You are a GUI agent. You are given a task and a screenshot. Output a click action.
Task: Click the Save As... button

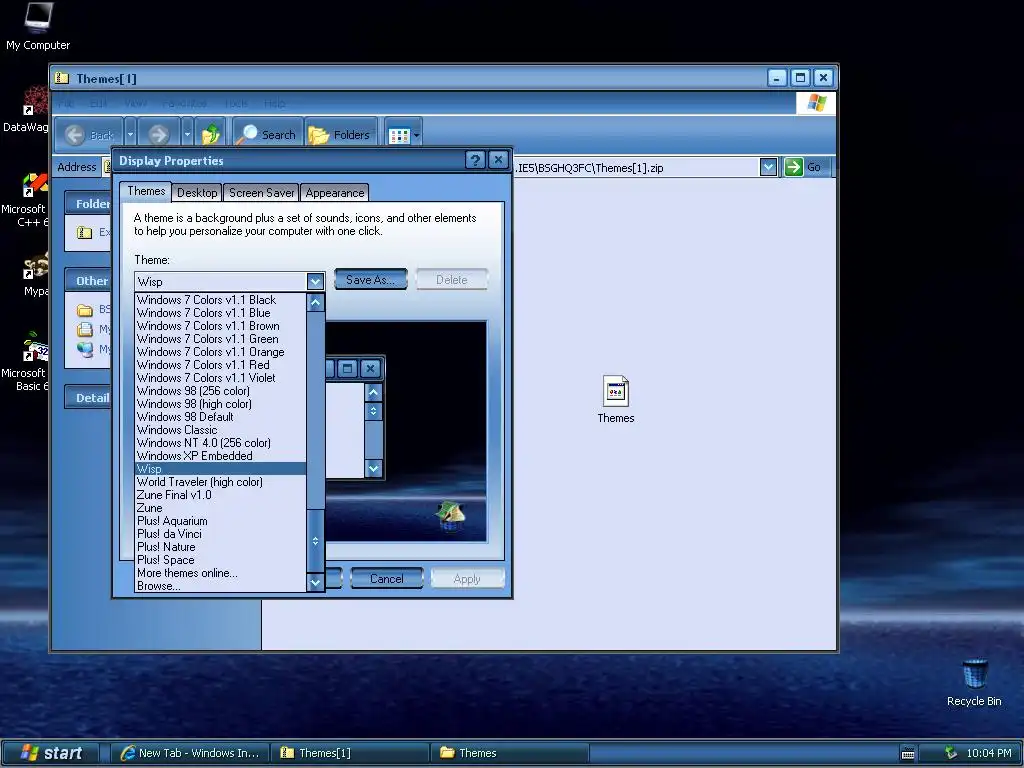pos(370,280)
